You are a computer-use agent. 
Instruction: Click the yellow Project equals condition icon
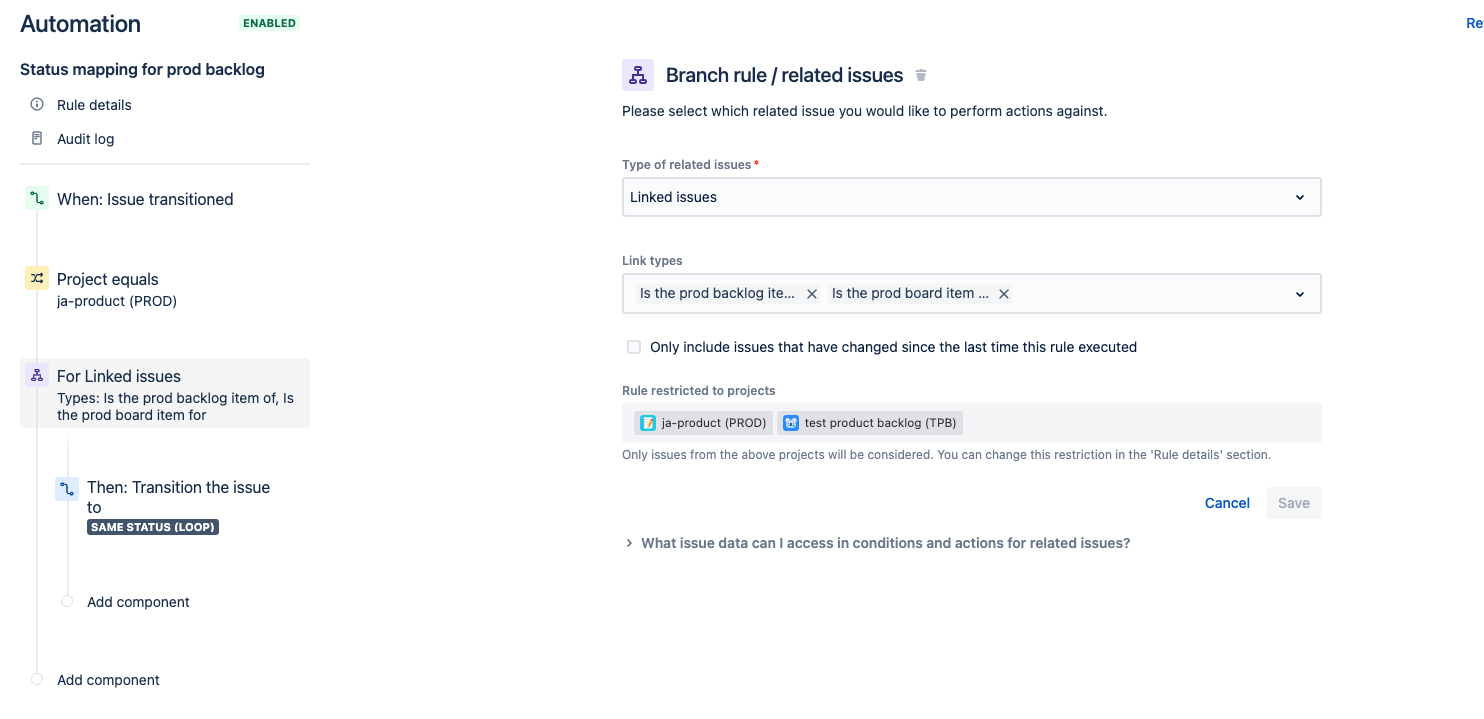point(37,279)
